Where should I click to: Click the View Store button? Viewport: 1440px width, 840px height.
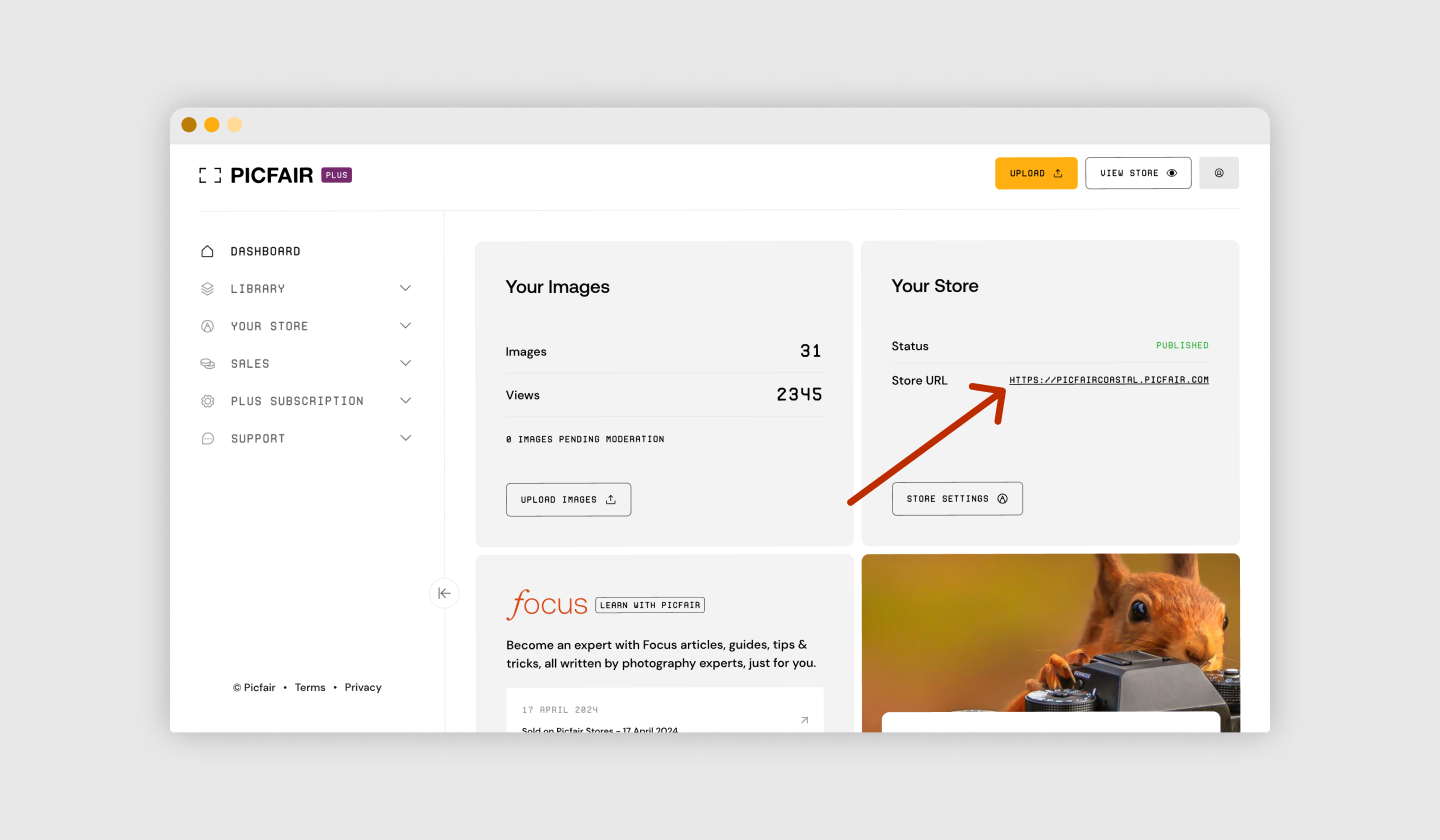(1138, 173)
